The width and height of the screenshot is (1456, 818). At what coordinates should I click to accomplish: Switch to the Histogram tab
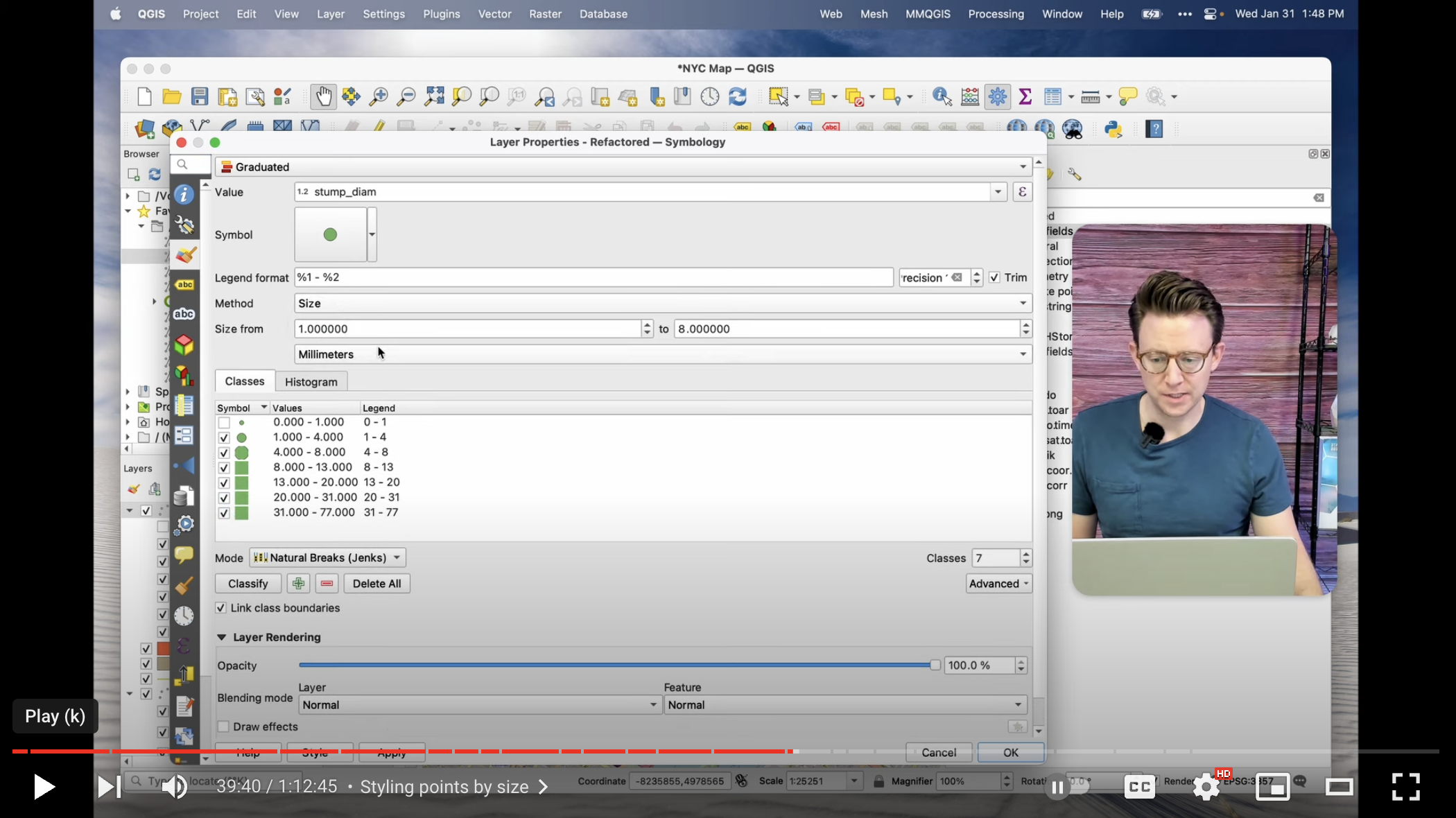tap(311, 382)
